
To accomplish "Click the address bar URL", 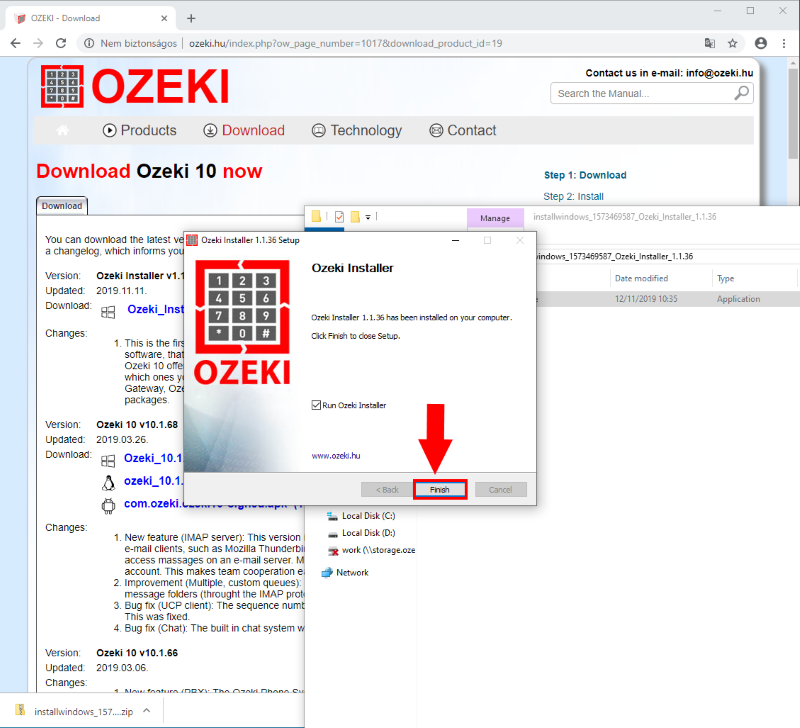I will point(345,43).
